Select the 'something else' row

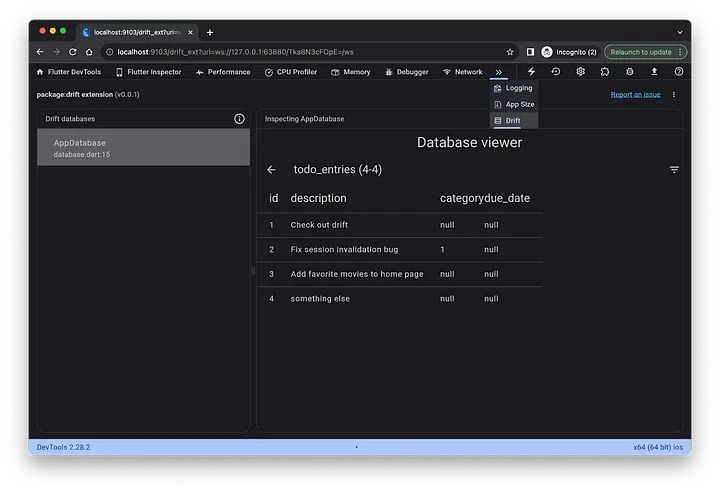(399, 299)
